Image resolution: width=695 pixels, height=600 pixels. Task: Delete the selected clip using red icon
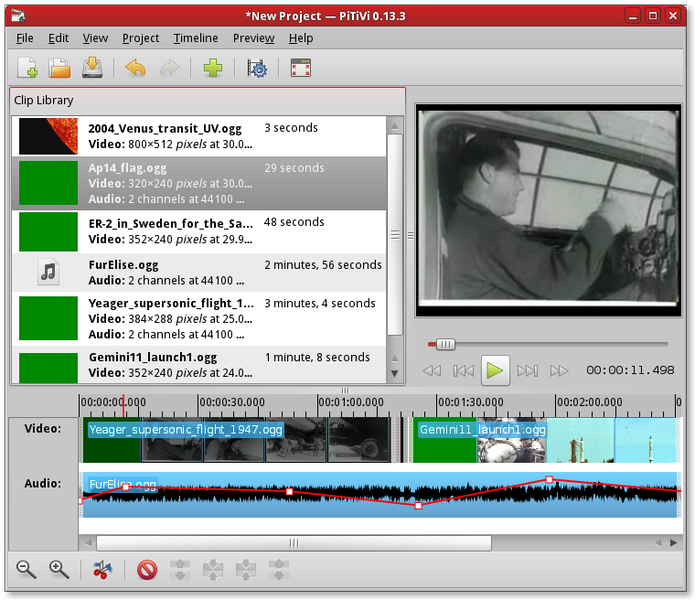[x=147, y=570]
